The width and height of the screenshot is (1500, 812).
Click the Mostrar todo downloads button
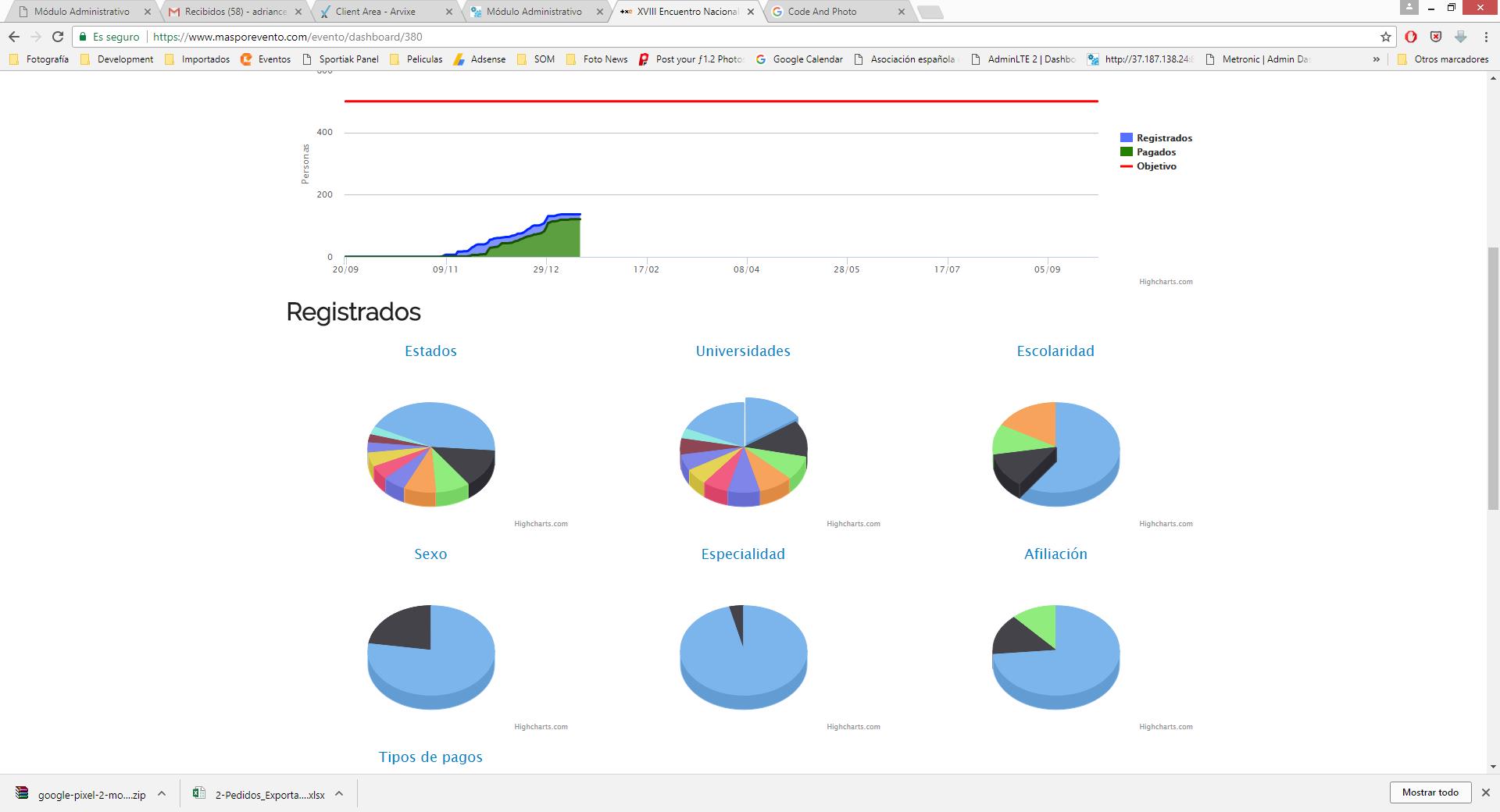1430,792
